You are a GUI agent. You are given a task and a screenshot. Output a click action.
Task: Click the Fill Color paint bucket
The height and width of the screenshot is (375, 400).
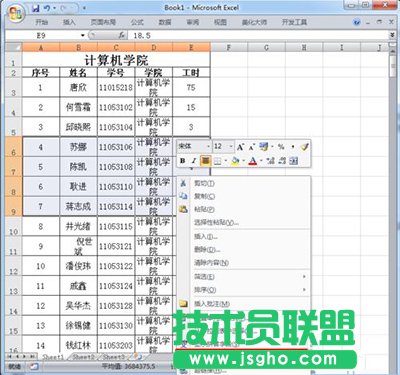point(235,161)
